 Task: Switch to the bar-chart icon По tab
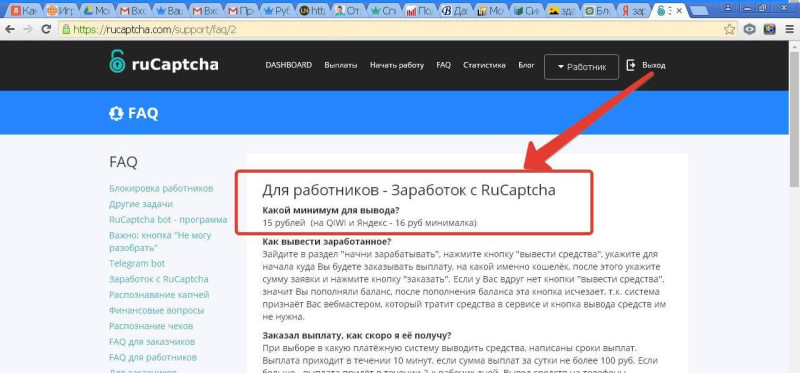[420, 11]
